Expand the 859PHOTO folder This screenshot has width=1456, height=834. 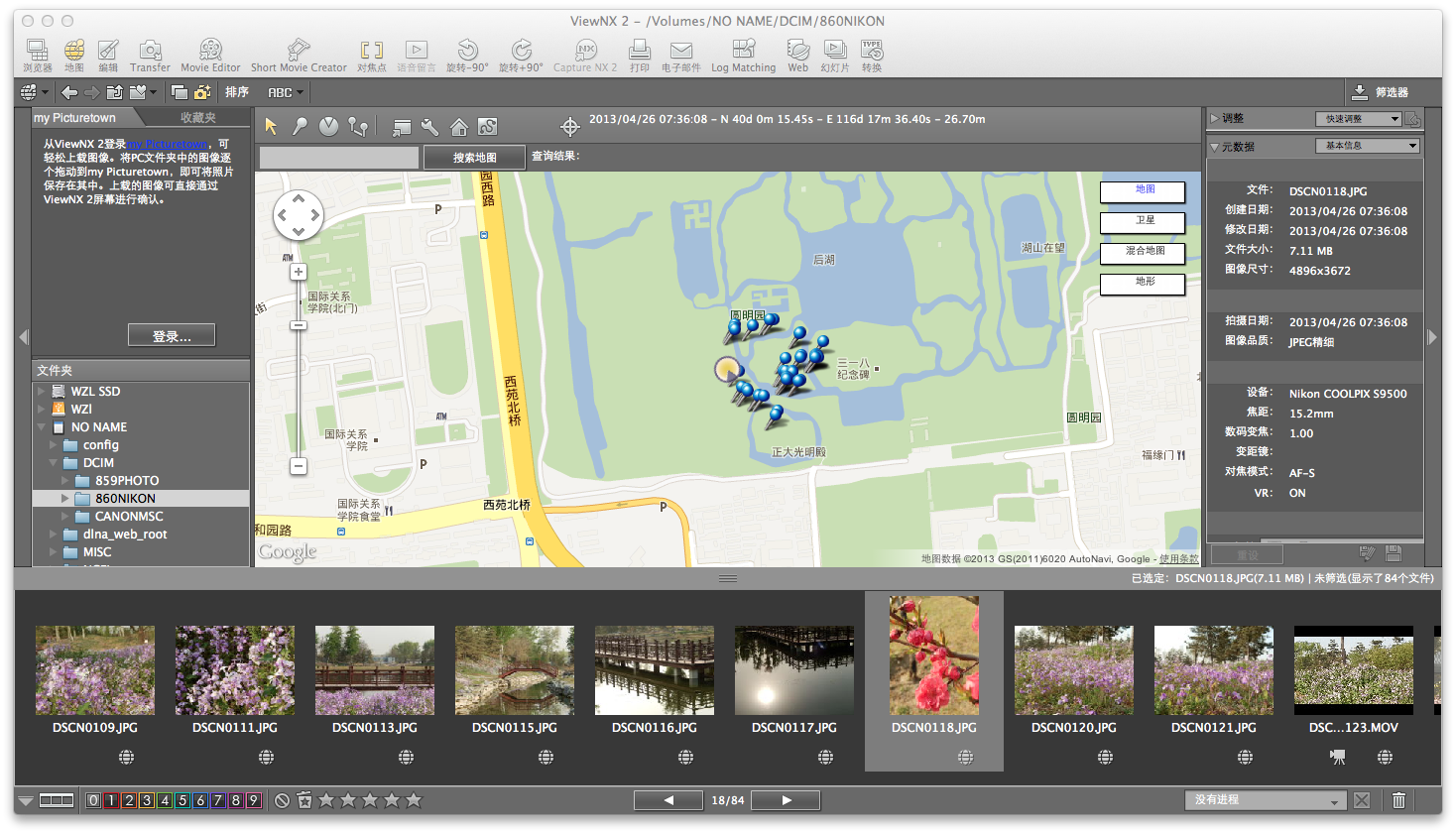click(66, 481)
